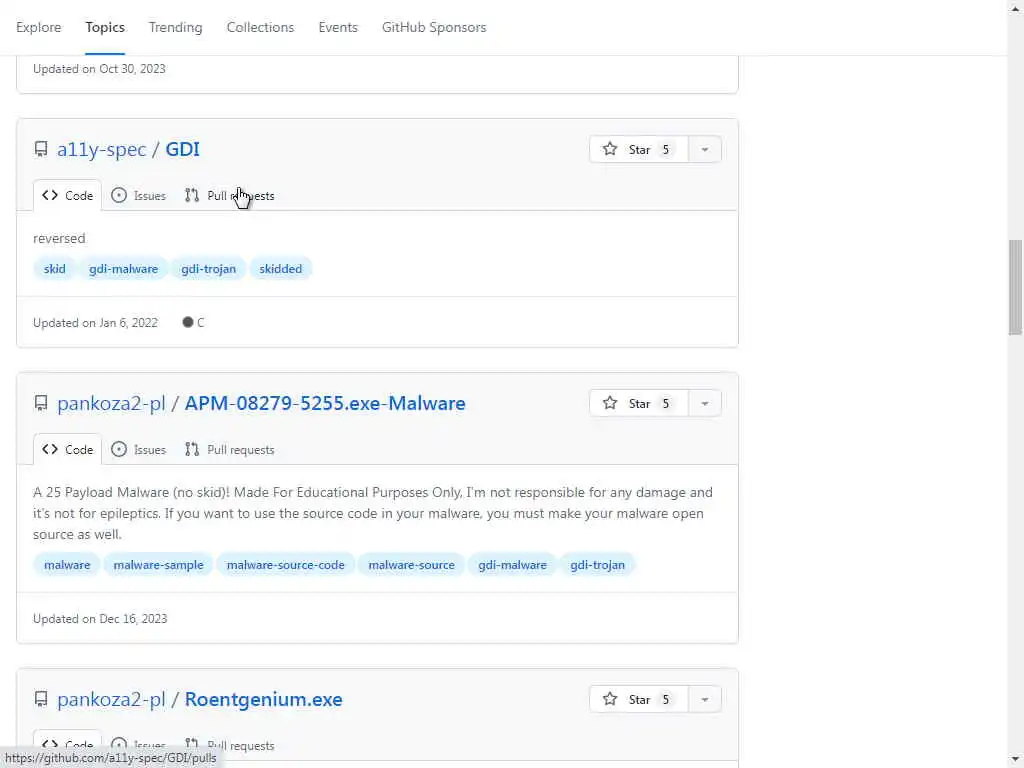Open GitHub Sponsors tab

[x=434, y=27]
